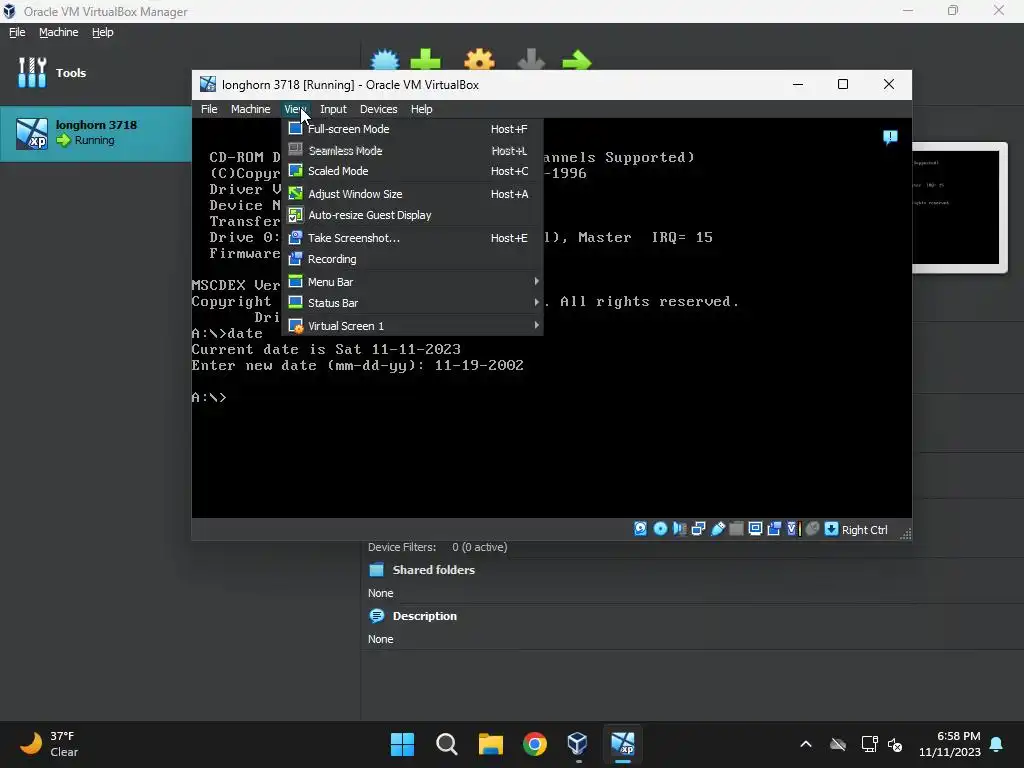Image resolution: width=1024 pixels, height=768 pixels.
Task: Open the Manager window Help menu
Action: [x=103, y=32]
